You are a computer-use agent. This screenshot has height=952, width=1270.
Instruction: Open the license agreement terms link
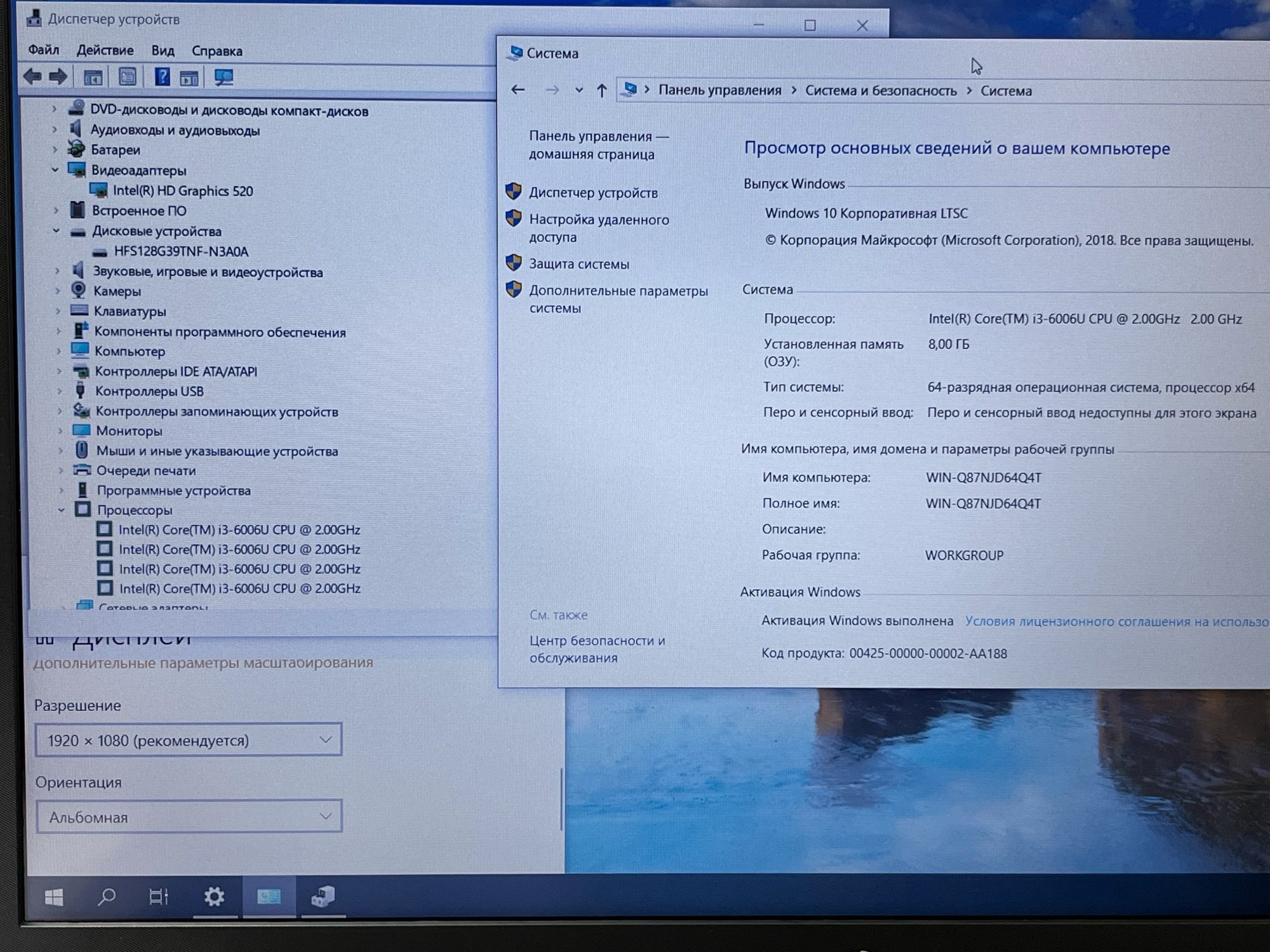pos(1117,621)
